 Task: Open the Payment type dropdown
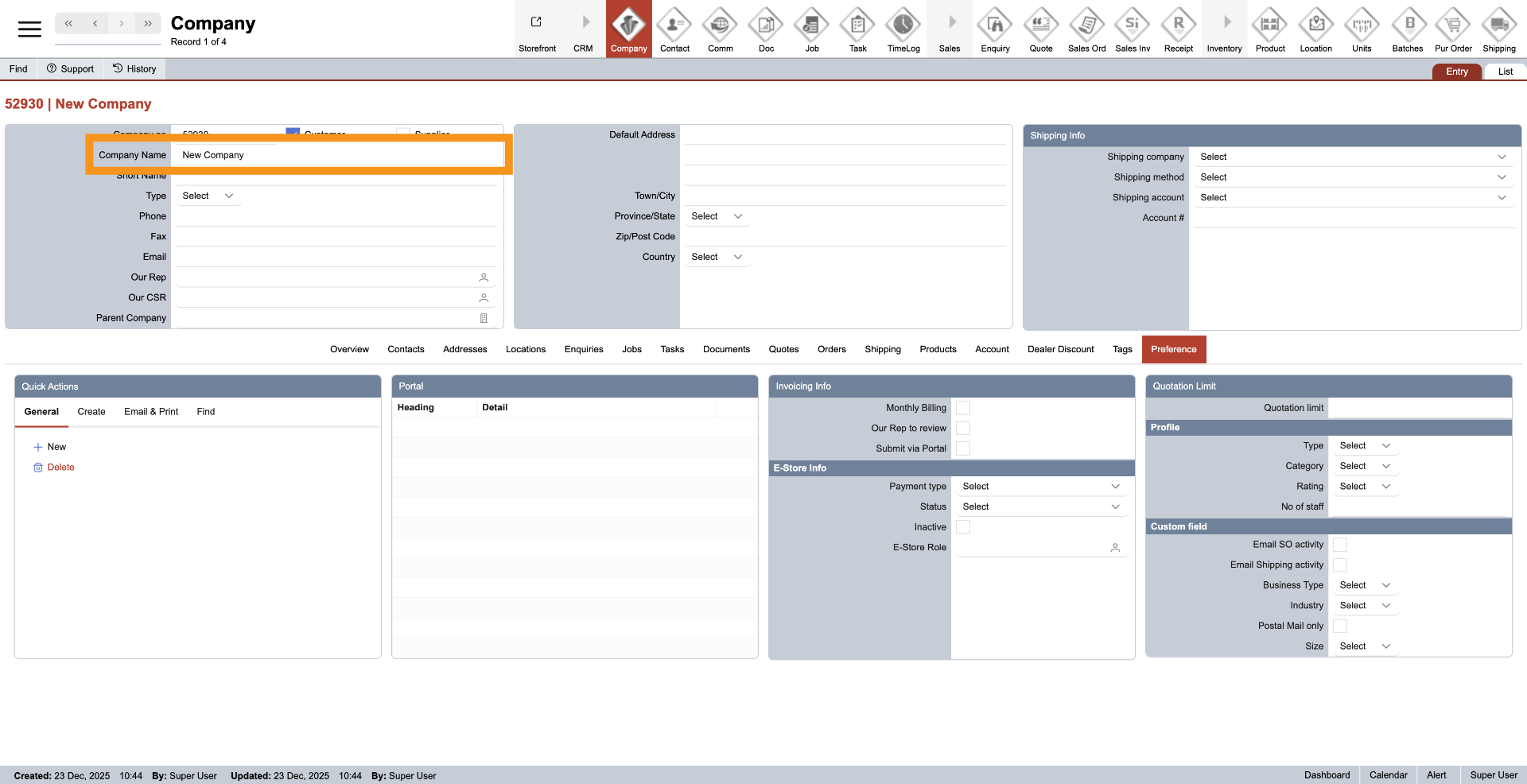pyautogui.click(x=1040, y=487)
